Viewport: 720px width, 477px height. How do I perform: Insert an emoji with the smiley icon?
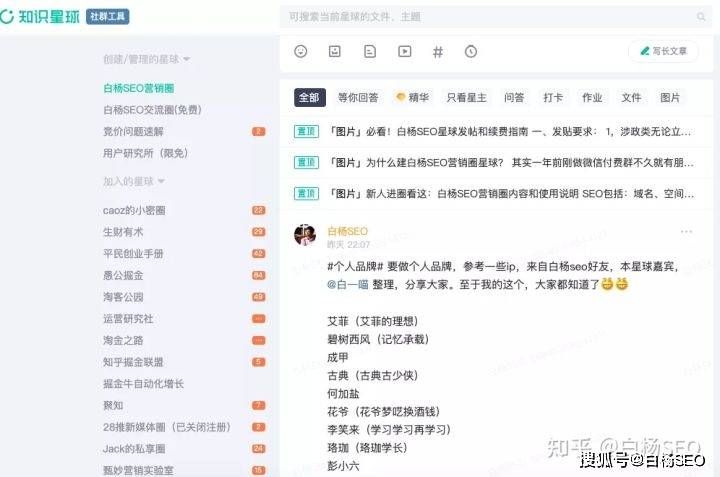click(301, 51)
